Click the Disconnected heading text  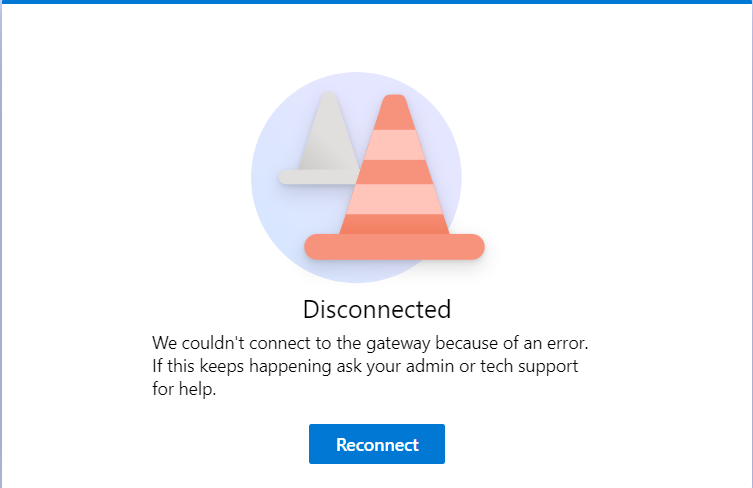pos(377,309)
